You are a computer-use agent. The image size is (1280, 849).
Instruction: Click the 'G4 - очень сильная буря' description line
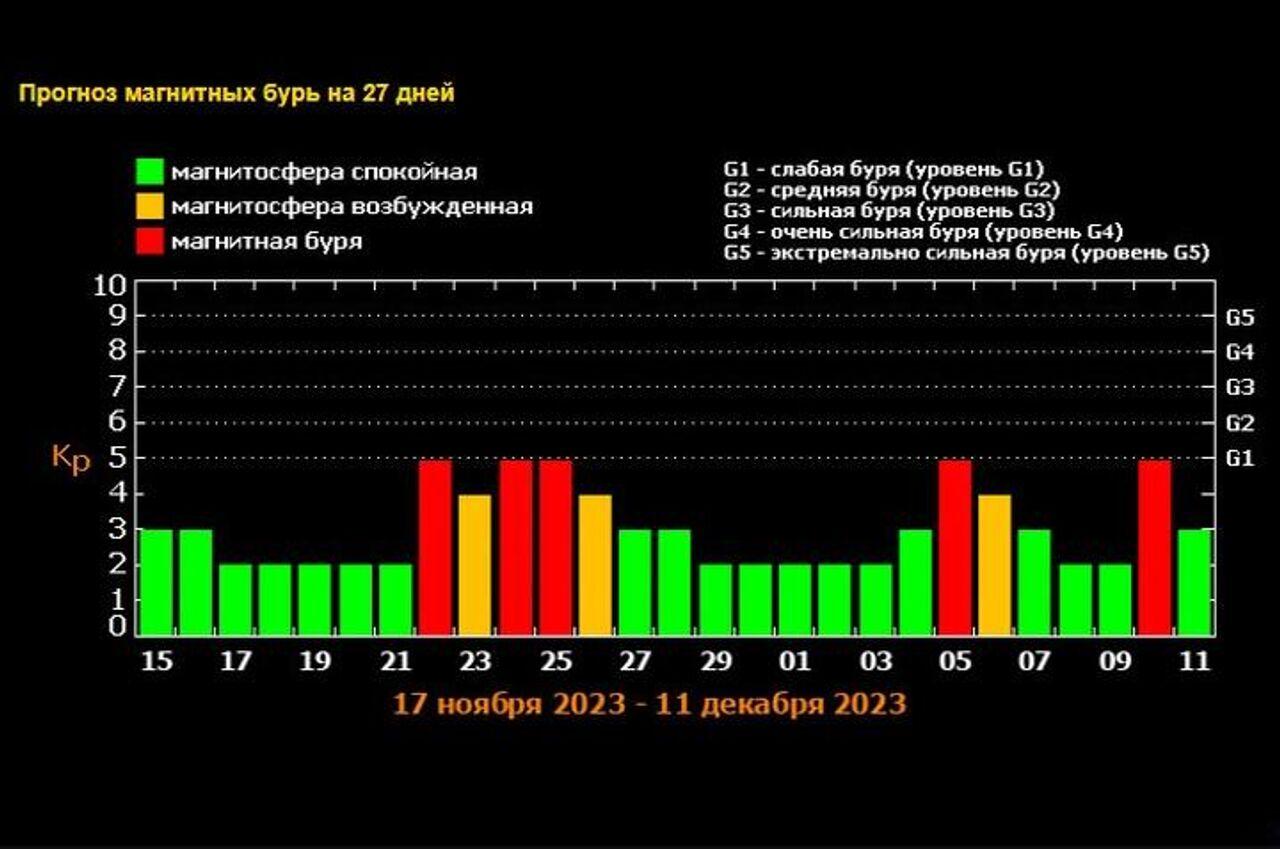click(923, 231)
